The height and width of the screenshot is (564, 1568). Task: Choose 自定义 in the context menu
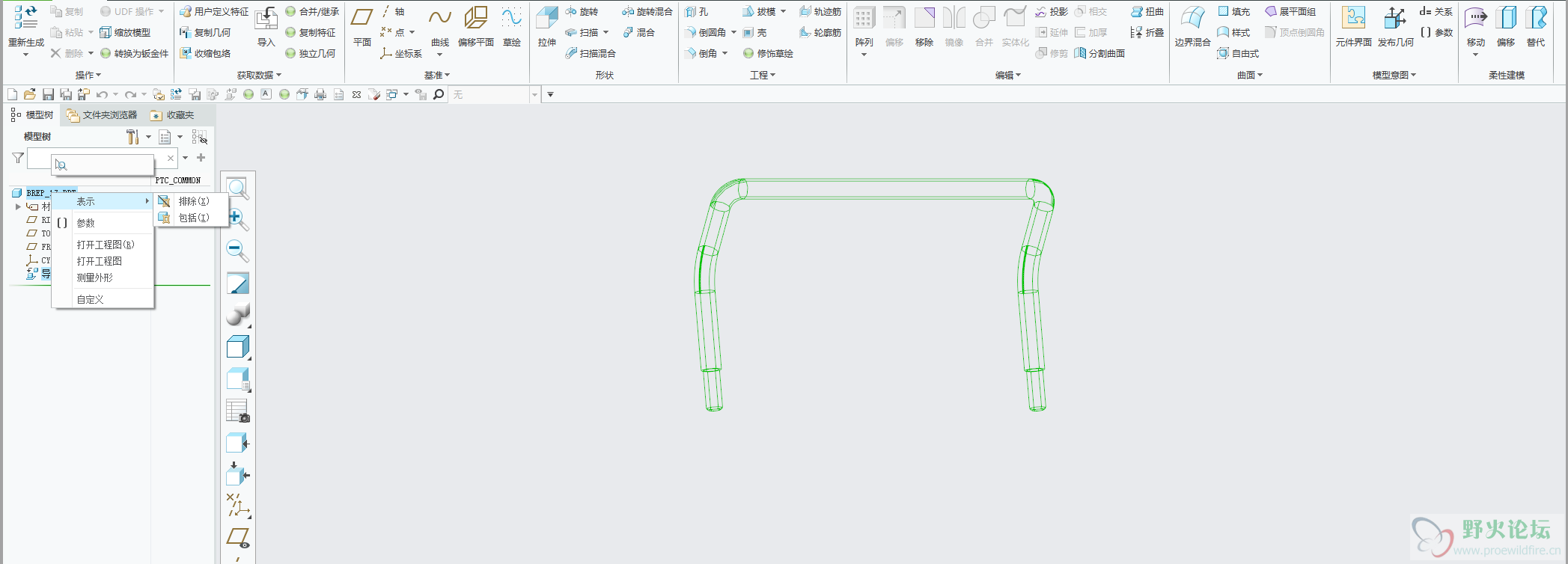point(103,299)
